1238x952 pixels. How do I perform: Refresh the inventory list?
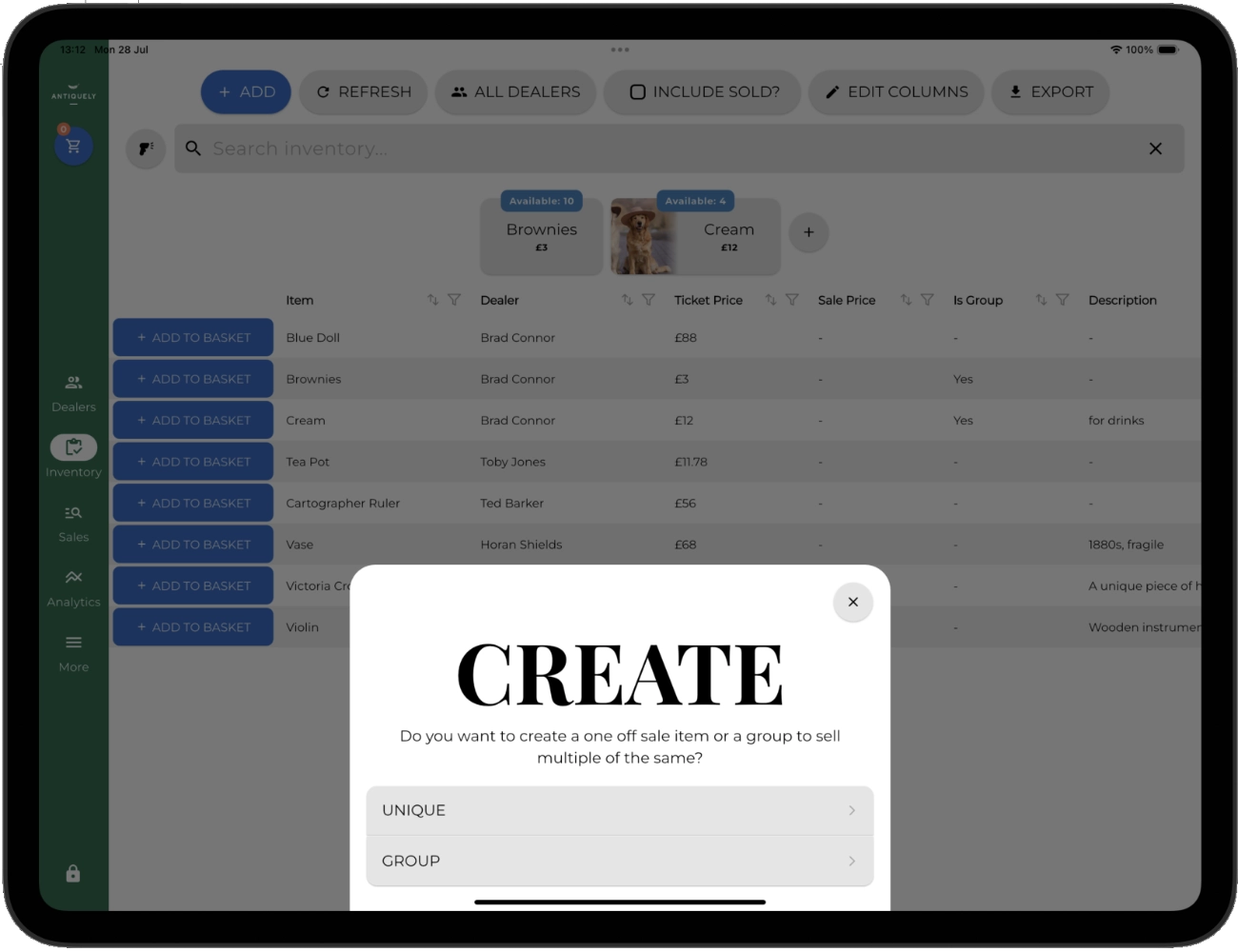click(x=364, y=92)
